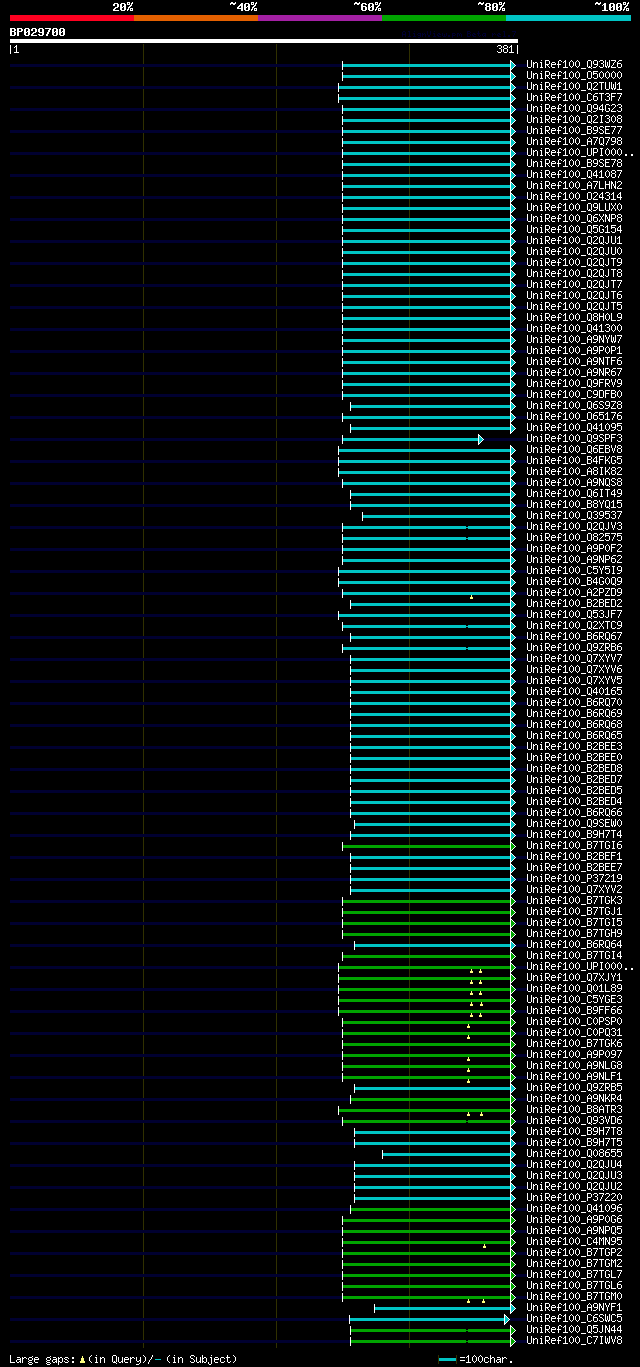Click the shorter cyan alignment bar for Q9SPF3
This screenshot has width=640, height=1367.
(412, 439)
